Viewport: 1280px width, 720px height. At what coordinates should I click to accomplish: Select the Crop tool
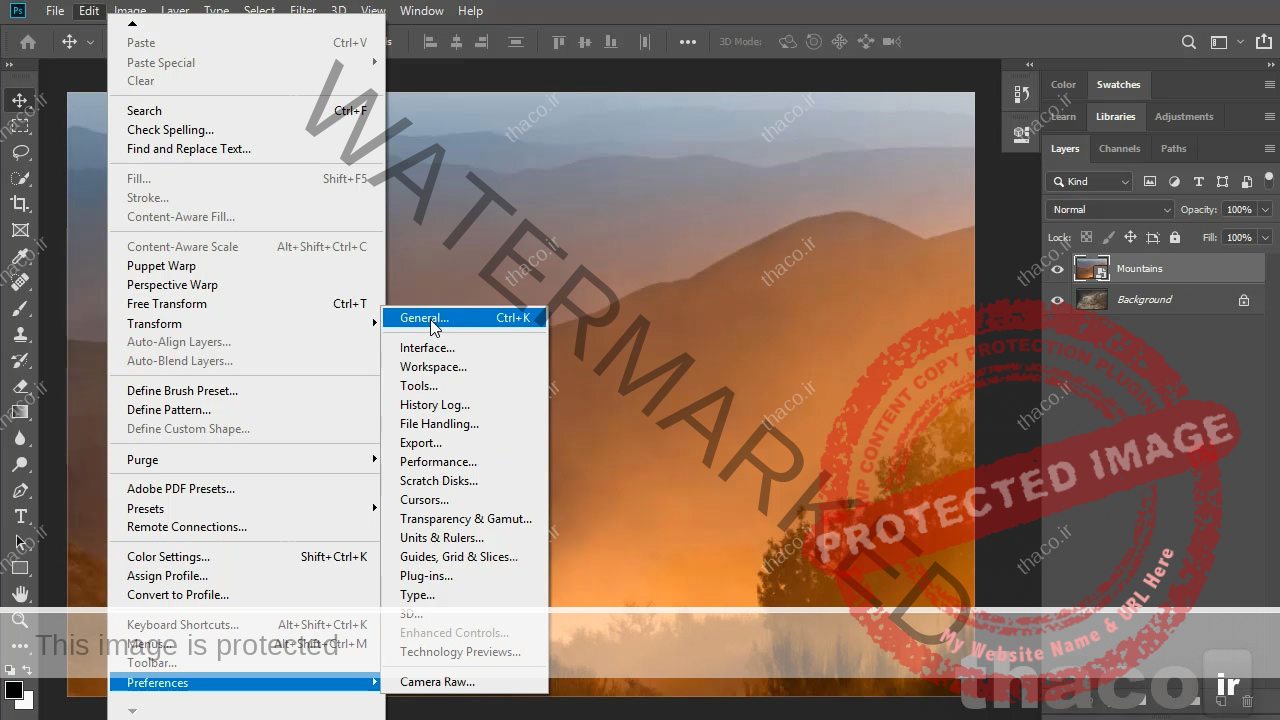click(x=20, y=204)
